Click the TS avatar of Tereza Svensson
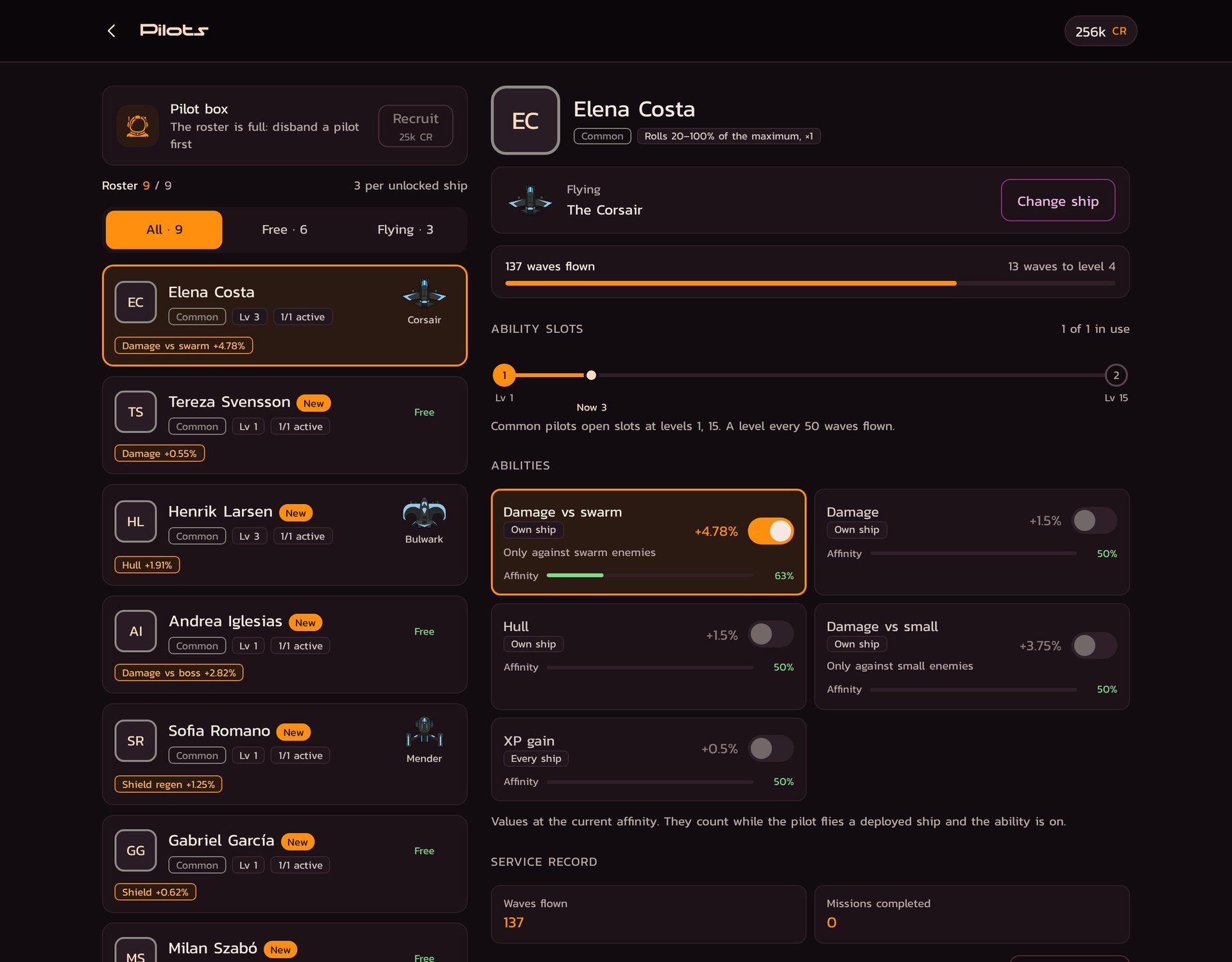Viewport: 1232px width, 962px height. 135,412
